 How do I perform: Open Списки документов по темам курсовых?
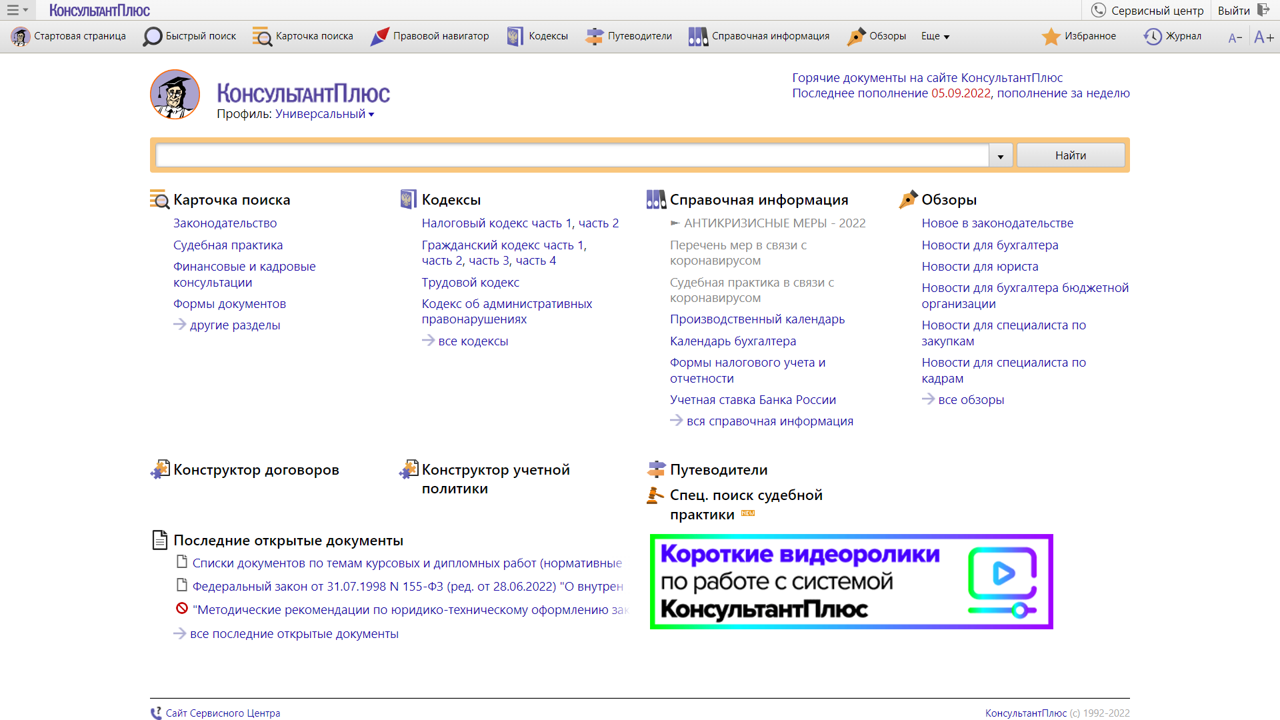(x=407, y=563)
